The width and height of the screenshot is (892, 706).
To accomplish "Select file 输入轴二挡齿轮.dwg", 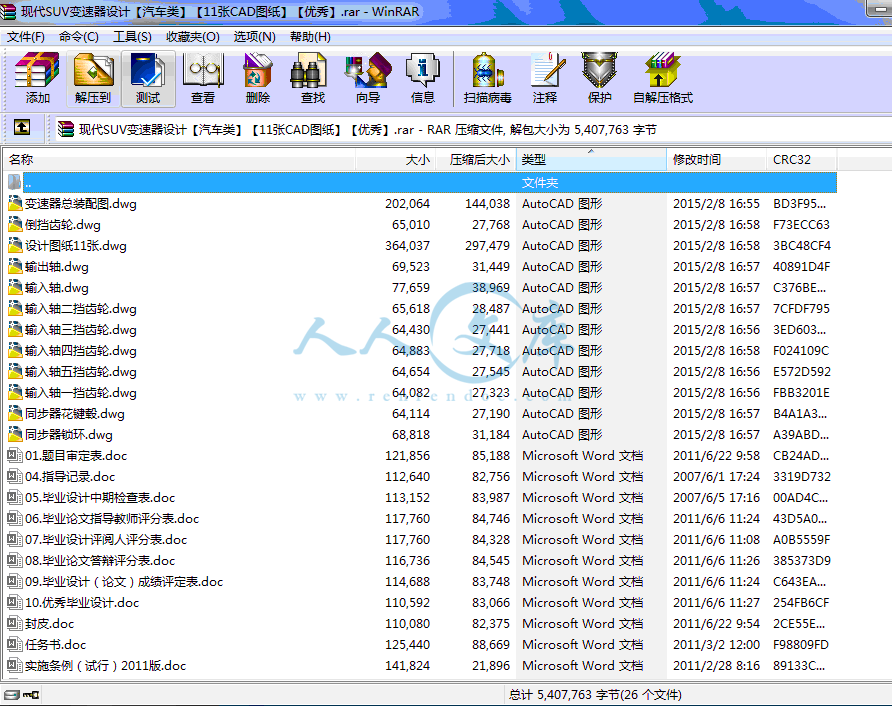I will [x=80, y=308].
